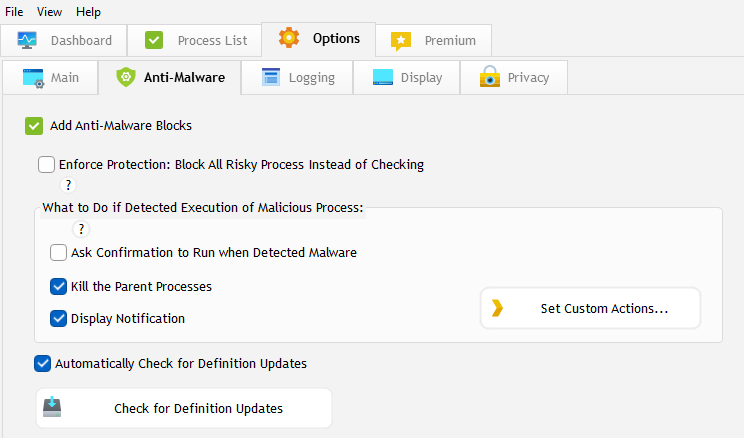This screenshot has width=744, height=438.
Task: Open the Help menu
Action: click(x=88, y=11)
